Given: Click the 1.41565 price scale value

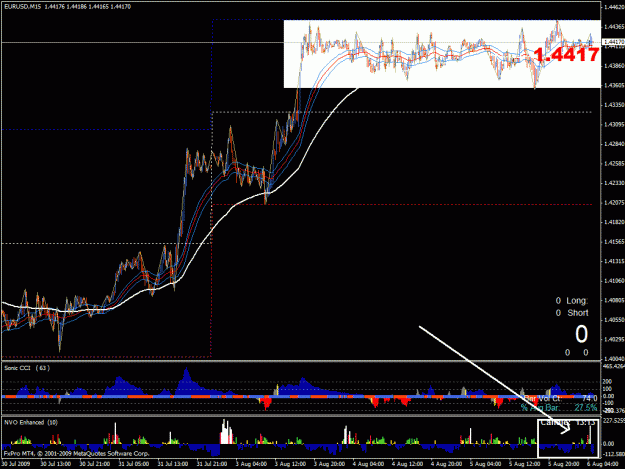Looking at the screenshot, I should [x=614, y=241].
